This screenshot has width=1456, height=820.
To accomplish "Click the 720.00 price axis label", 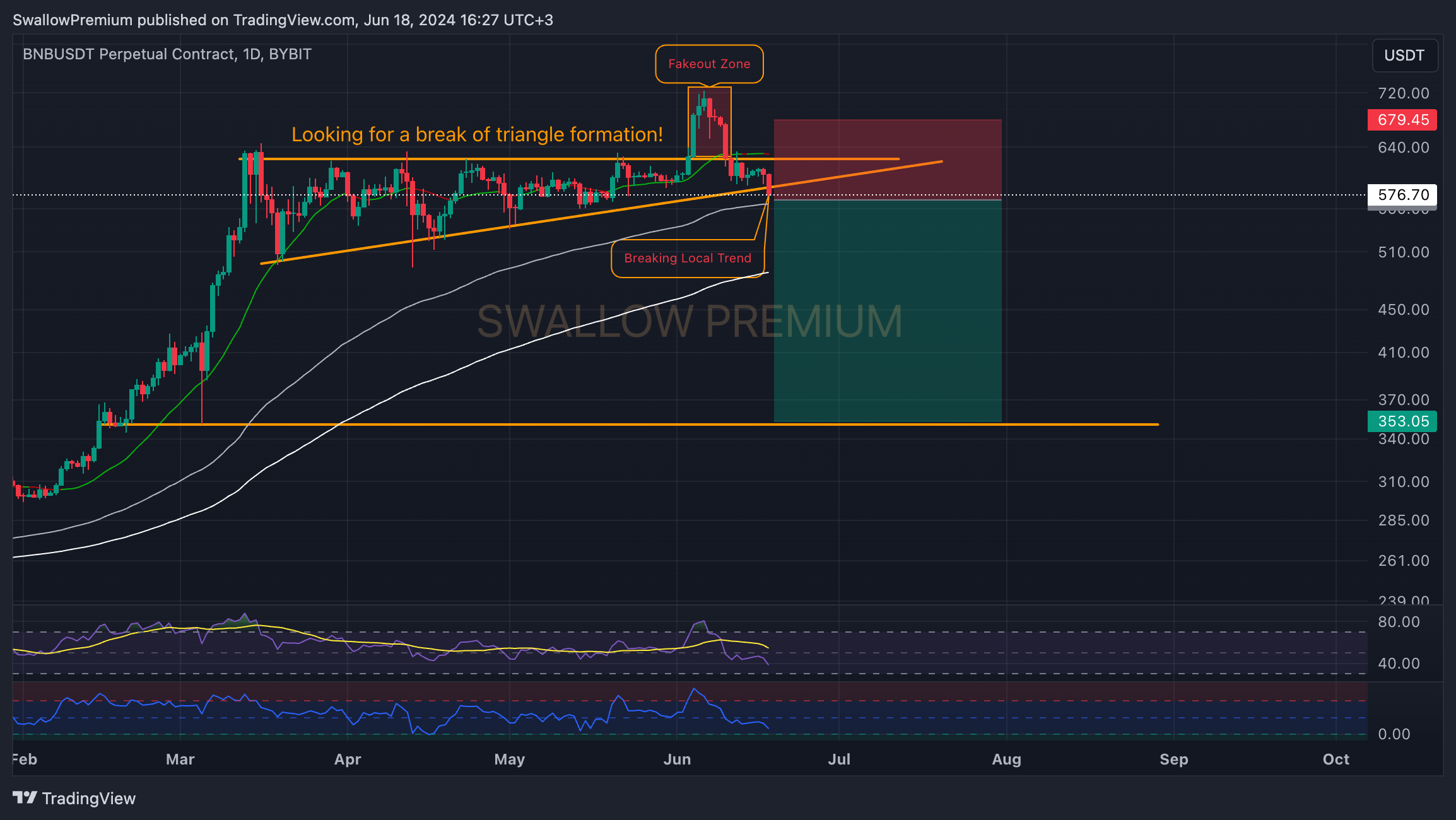I will click(1404, 93).
